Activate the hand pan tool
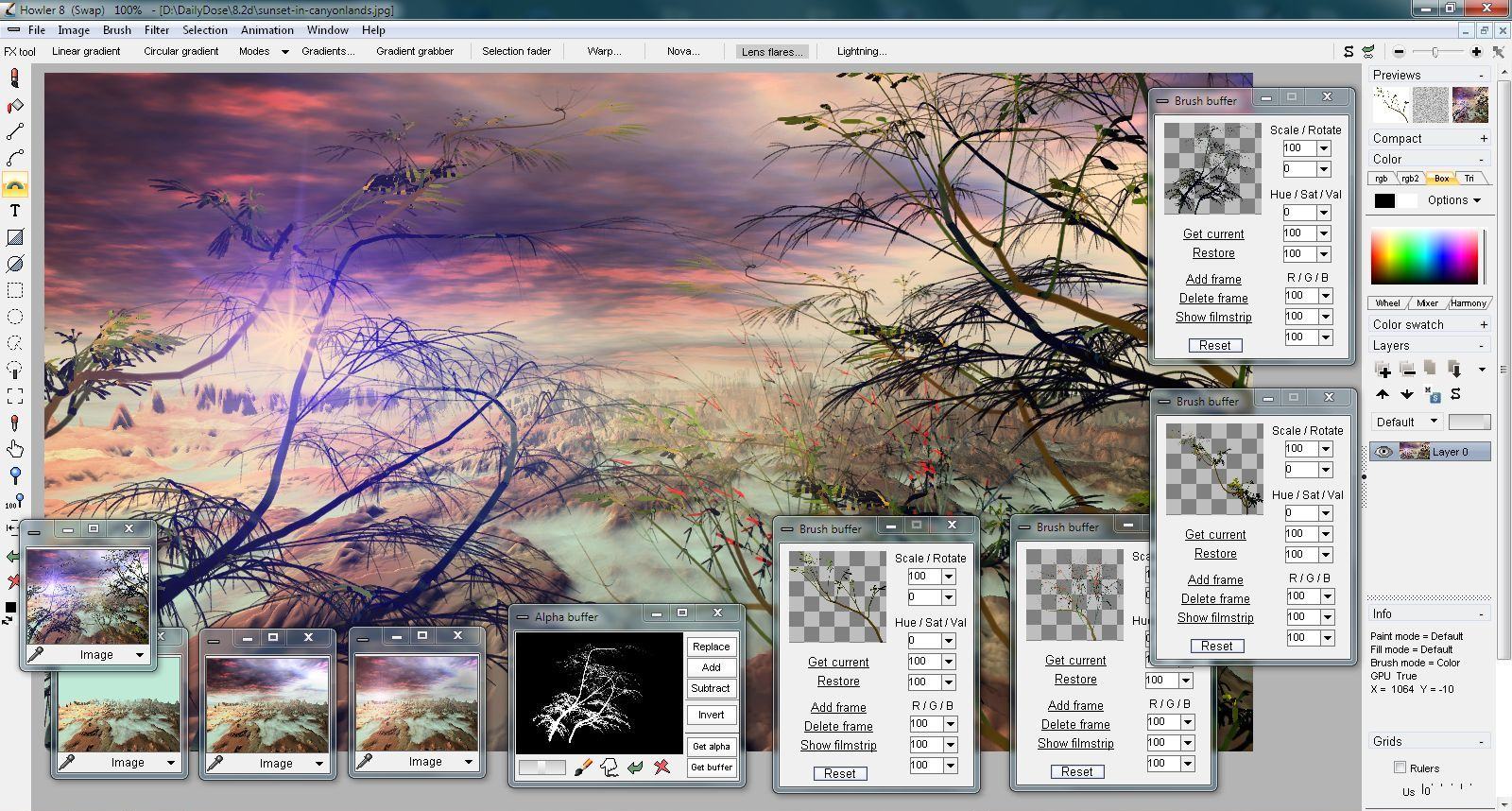The height and width of the screenshot is (811, 1512). click(x=15, y=449)
